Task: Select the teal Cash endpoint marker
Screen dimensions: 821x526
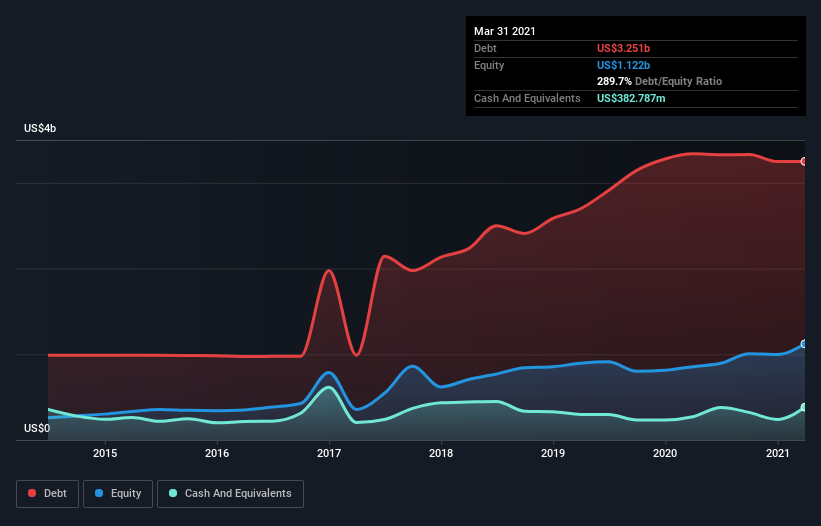Action: (804, 407)
